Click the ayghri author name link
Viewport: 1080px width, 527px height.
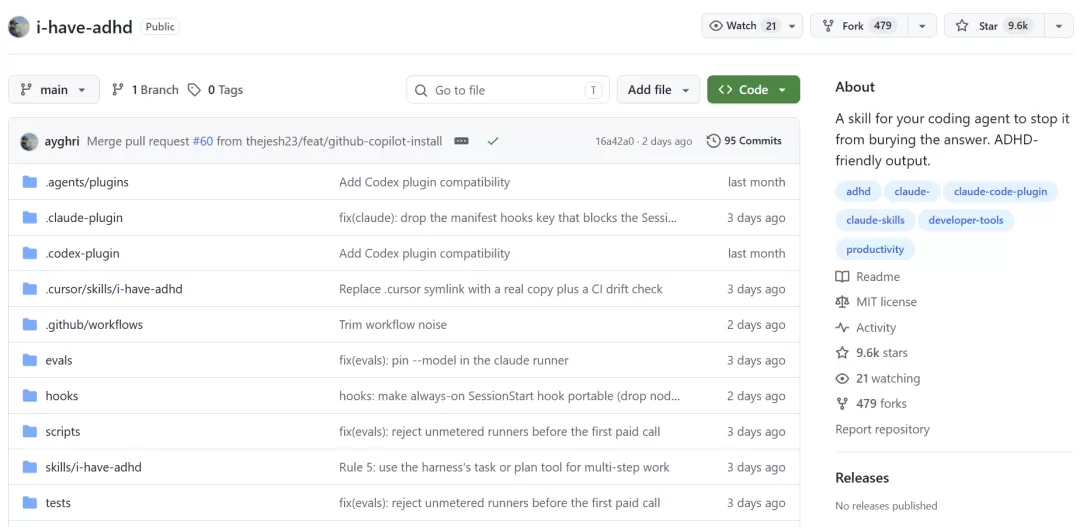(x=63, y=141)
